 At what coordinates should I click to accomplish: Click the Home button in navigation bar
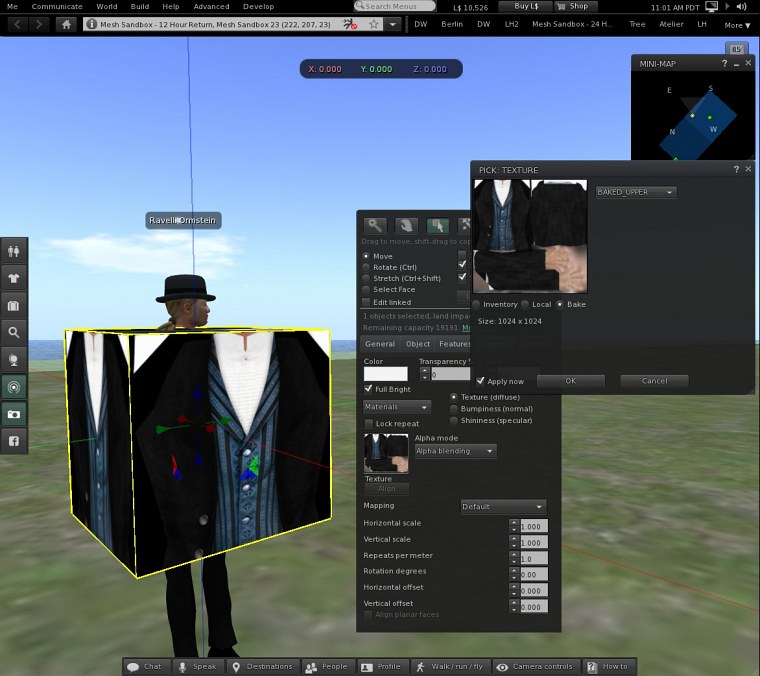pyautogui.click(x=68, y=23)
